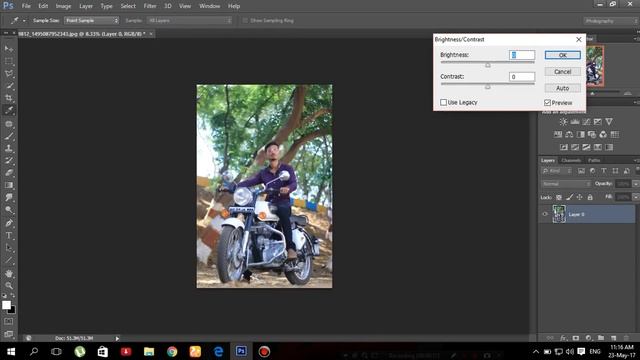Click the foreground color swatch

pos(6,305)
